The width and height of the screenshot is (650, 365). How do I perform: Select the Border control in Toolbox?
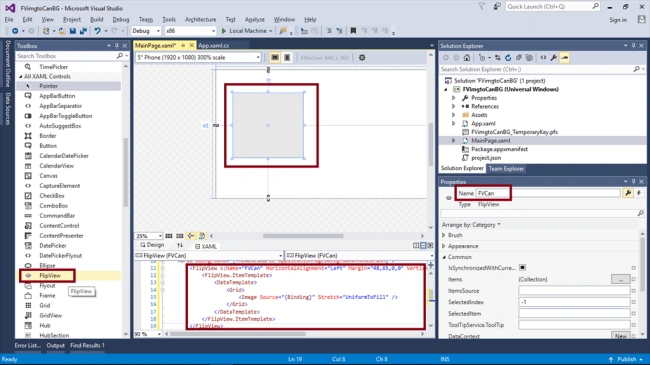point(48,136)
